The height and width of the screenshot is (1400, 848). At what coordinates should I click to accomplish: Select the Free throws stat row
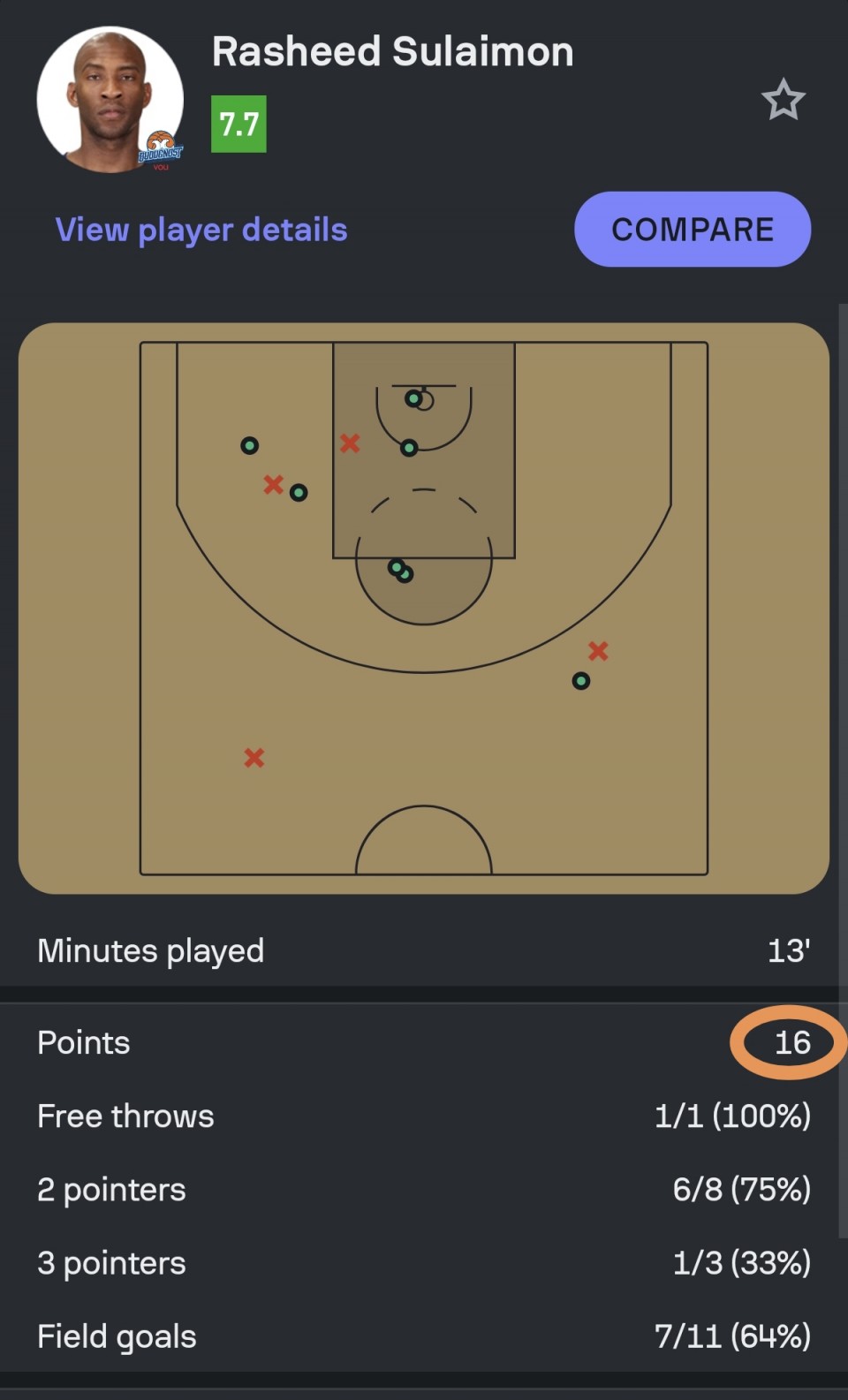424,1116
